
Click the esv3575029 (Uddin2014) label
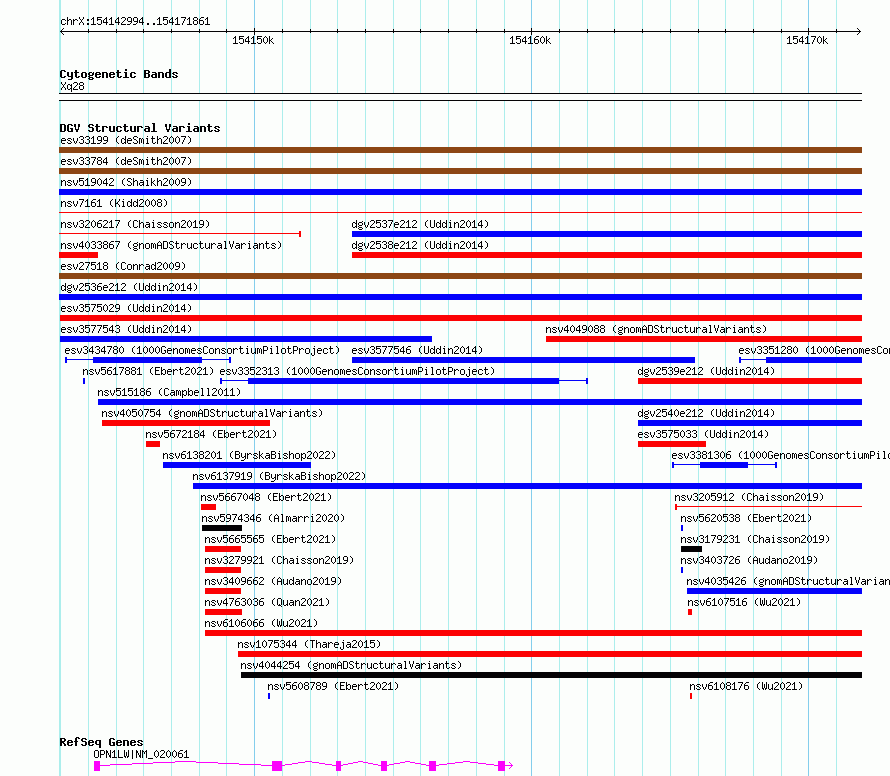126,308
